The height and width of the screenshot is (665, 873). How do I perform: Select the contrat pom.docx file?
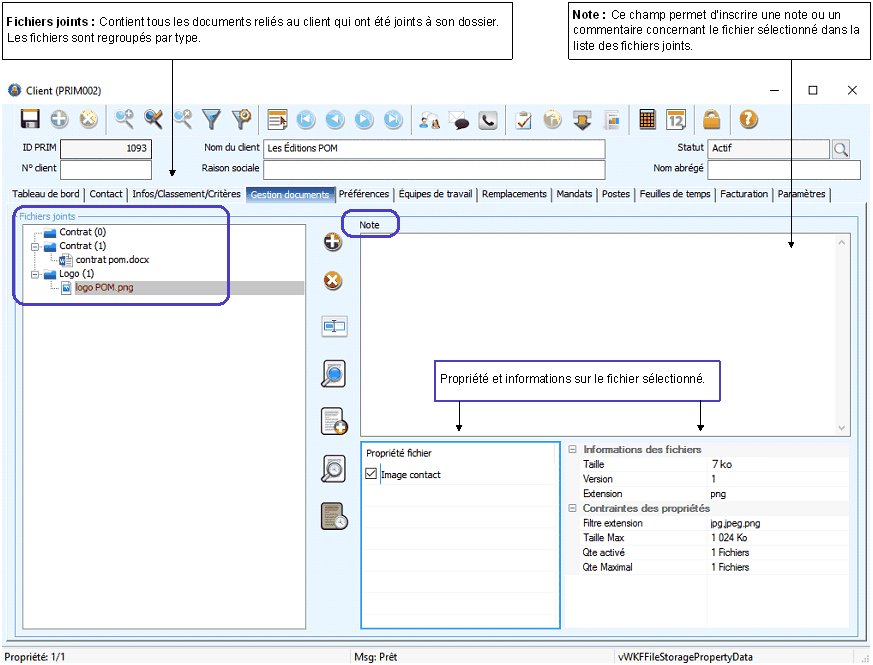tap(112, 260)
